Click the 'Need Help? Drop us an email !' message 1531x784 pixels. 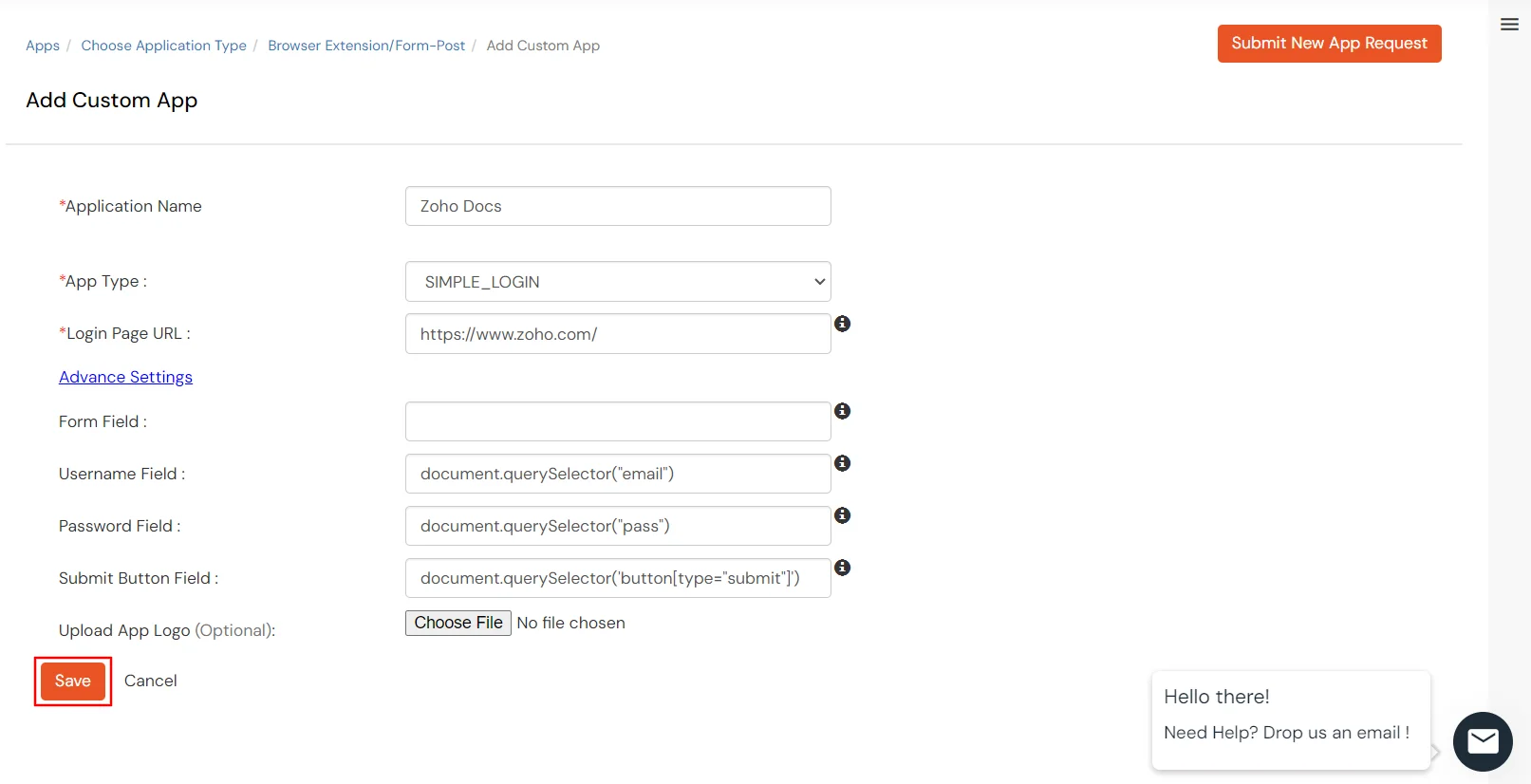pos(1286,733)
